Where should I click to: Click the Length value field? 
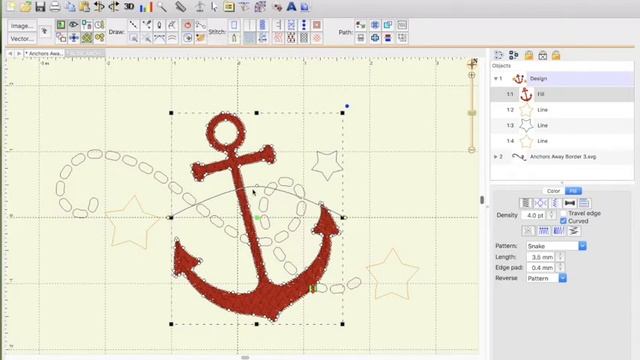(x=542, y=257)
